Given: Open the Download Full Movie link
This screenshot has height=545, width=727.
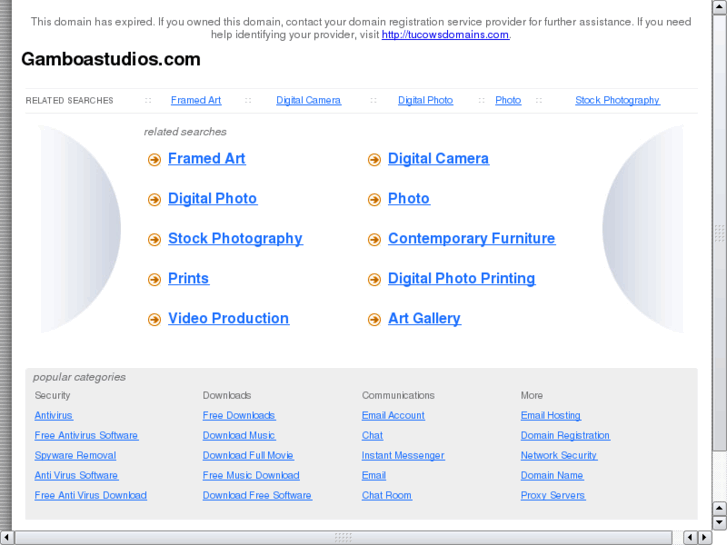Looking at the screenshot, I should coord(248,455).
